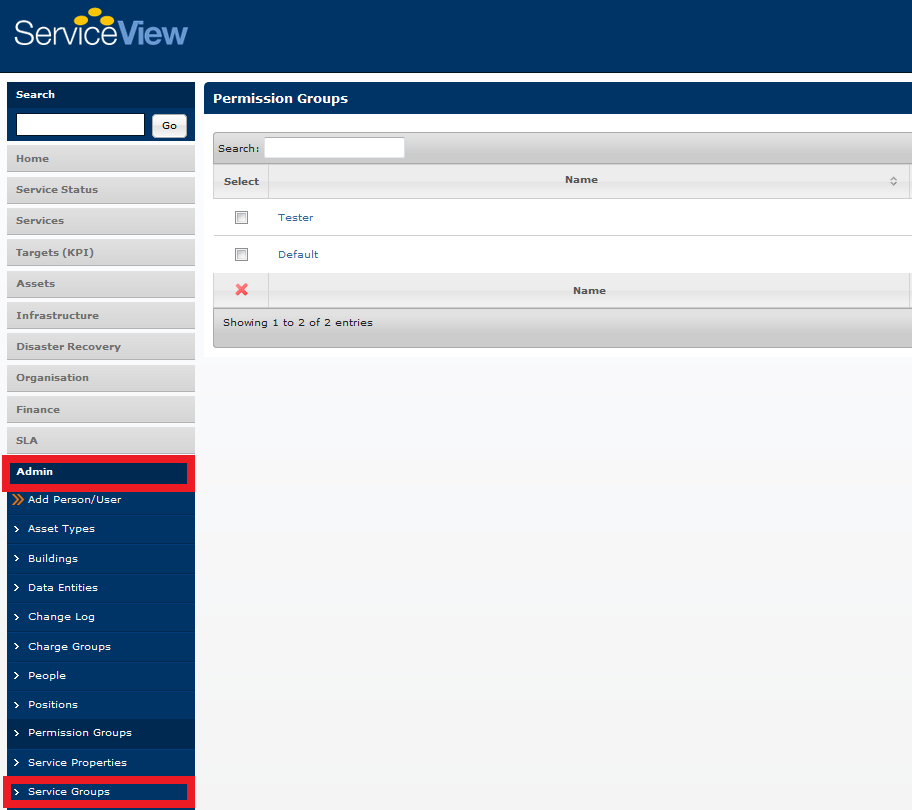912x810 pixels.
Task: Click the chevron beside Permission Groups
Action: 16,733
